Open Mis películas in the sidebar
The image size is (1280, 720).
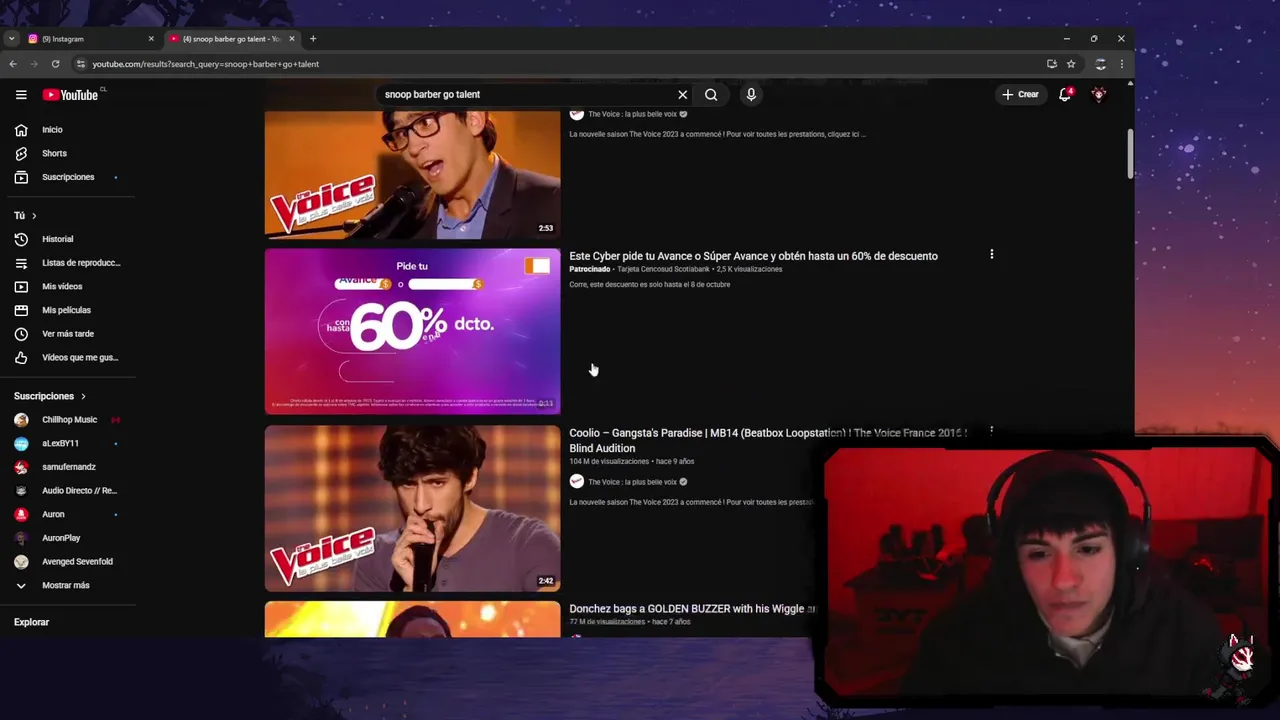point(66,310)
